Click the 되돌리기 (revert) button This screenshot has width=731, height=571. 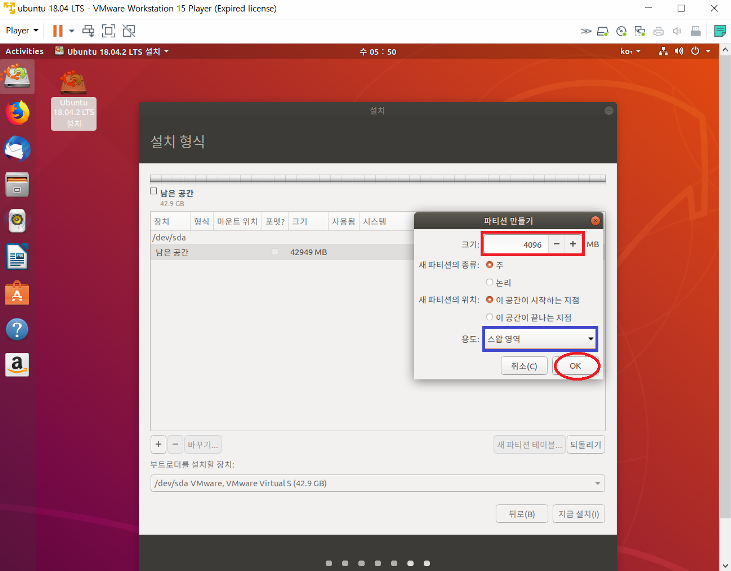[586, 445]
